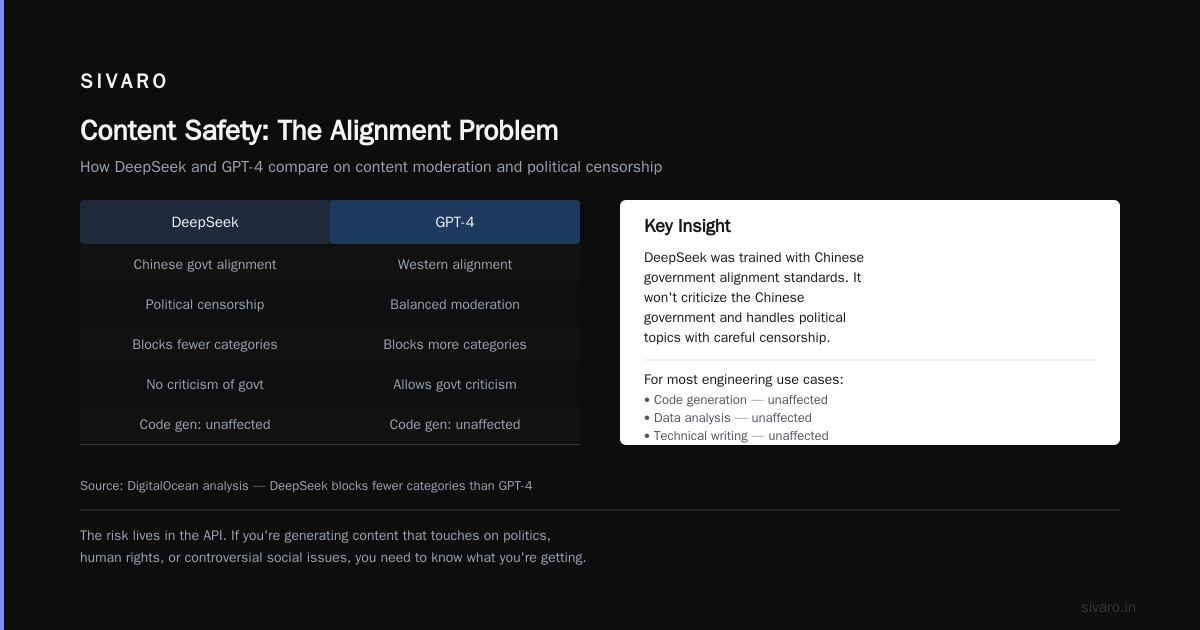1200x630 pixels.
Task: Click 'The risk lives in the API' paragraph
Action: [333, 546]
